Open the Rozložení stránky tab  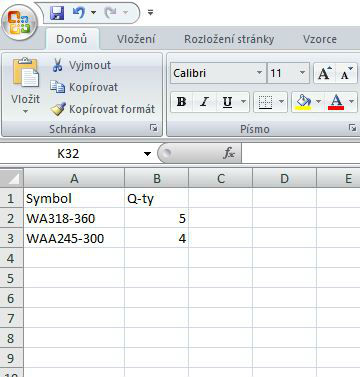(229, 39)
